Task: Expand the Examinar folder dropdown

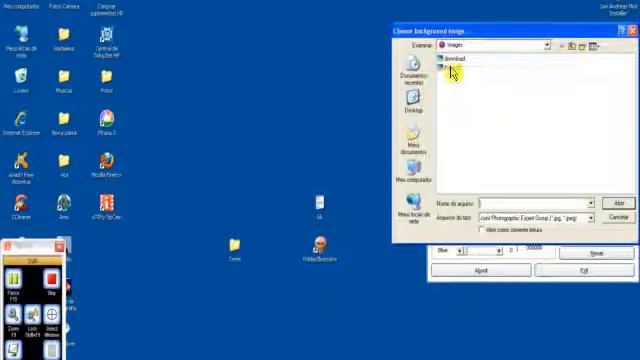Action: point(547,45)
